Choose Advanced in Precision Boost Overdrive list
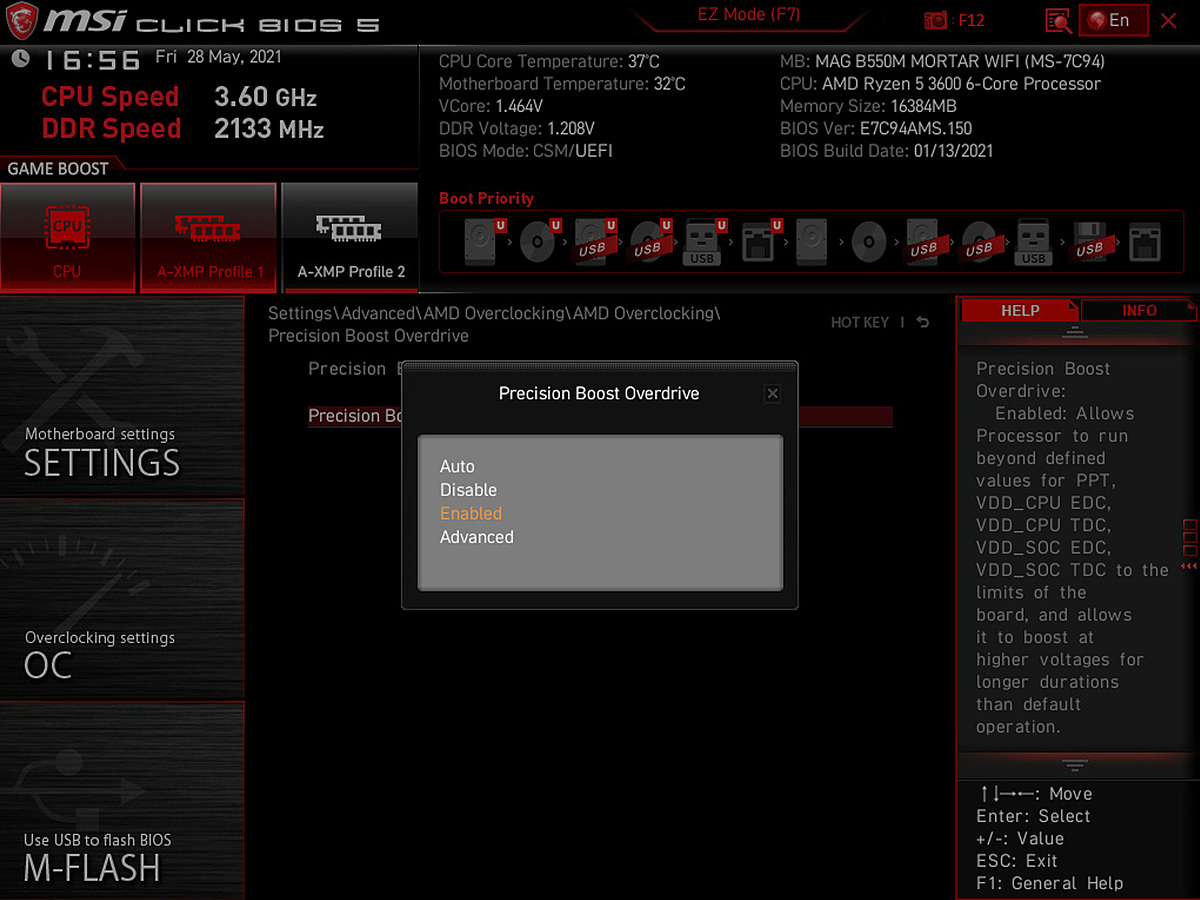Viewport: 1200px width, 900px height. point(477,537)
